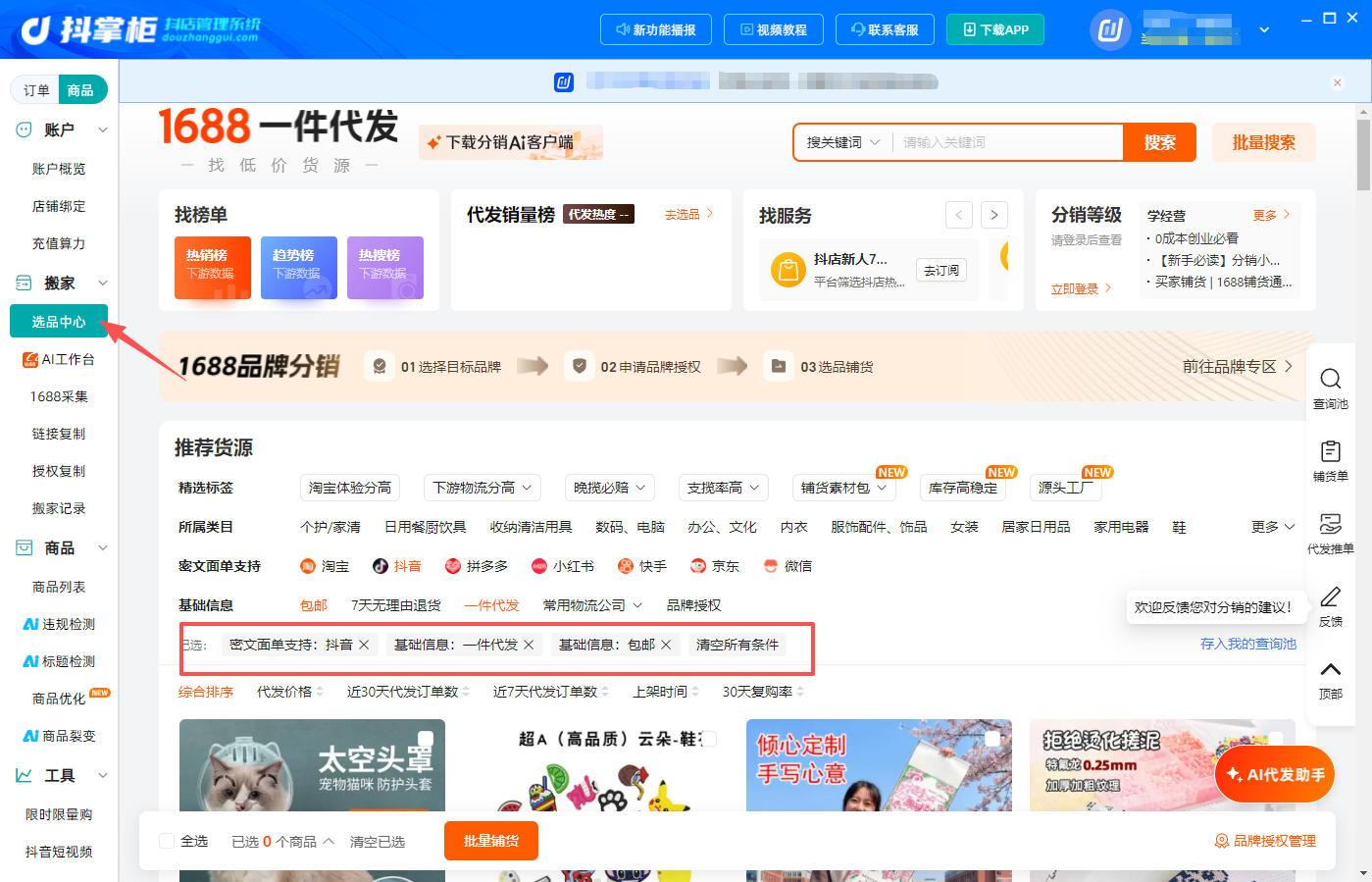Tick the 全选 checkbox
Image resolution: width=1372 pixels, height=882 pixels.
click(167, 841)
